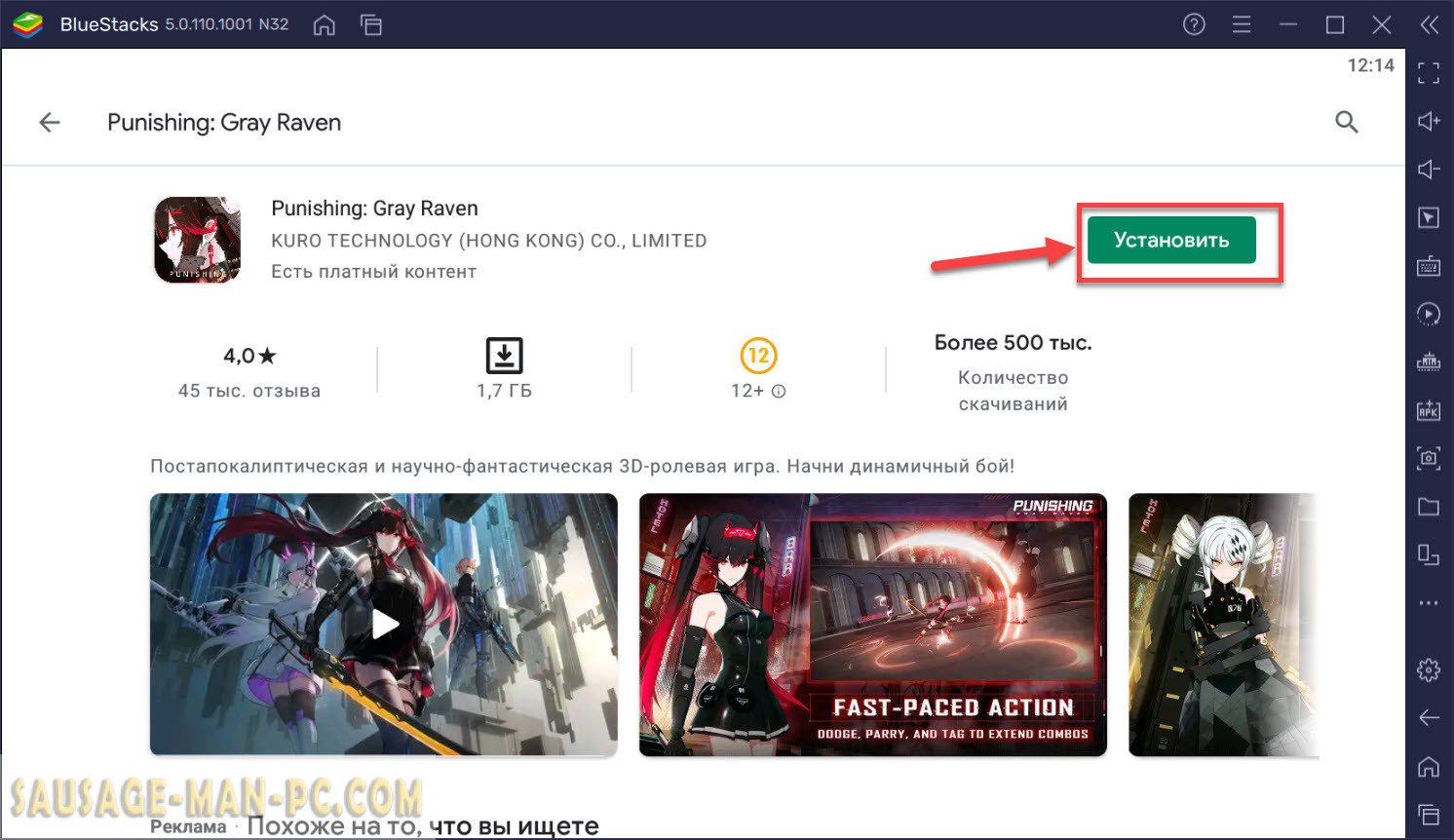The image size is (1454, 840).
Task: Toggle the lock cursor sidebar icon
Action: tap(1429, 217)
